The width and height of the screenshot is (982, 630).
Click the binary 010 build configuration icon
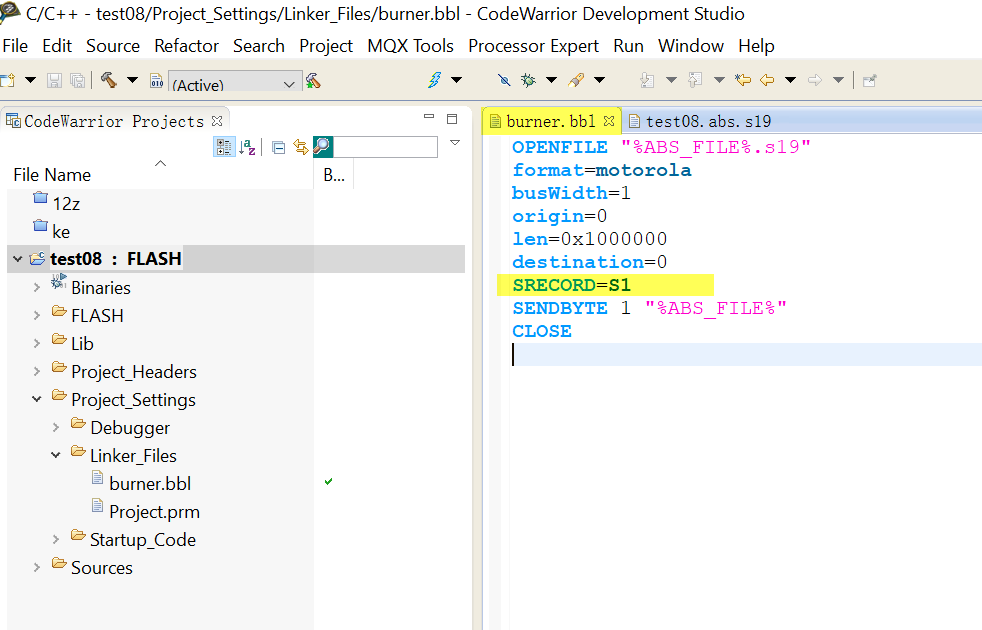[x=157, y=81]
